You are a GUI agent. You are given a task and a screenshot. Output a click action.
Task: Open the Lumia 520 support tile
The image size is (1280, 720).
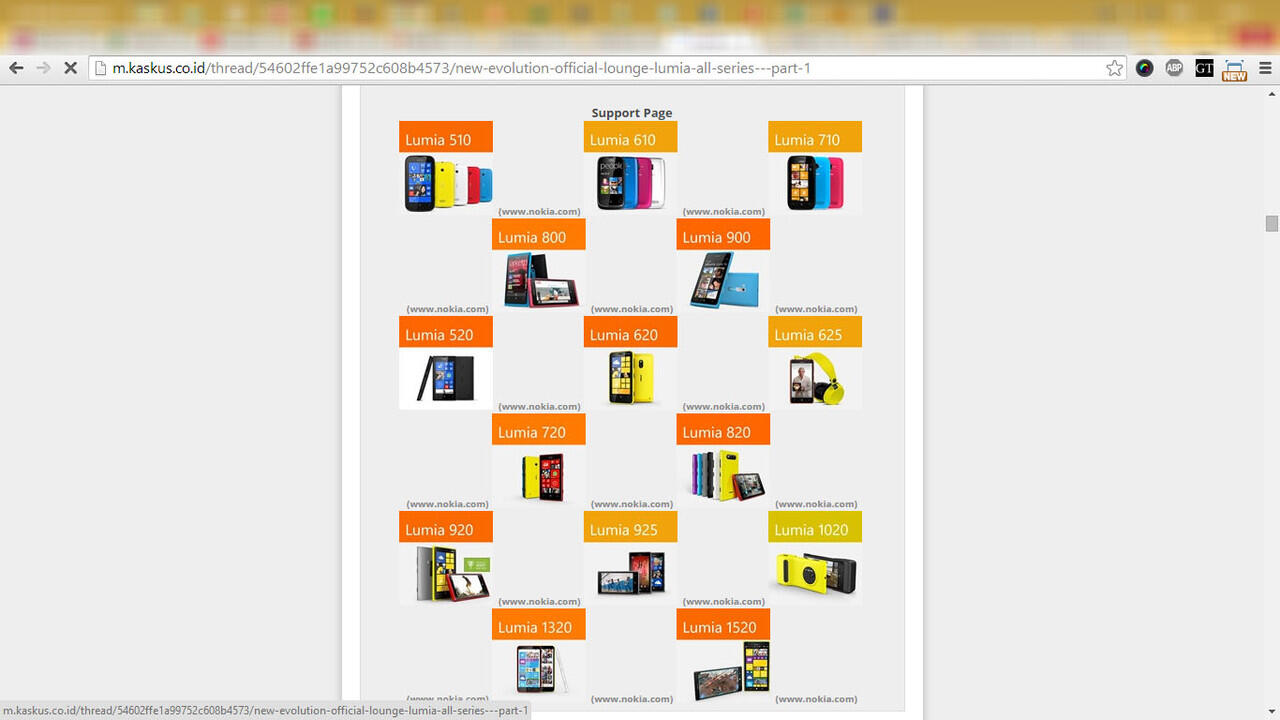coord(445,362)
